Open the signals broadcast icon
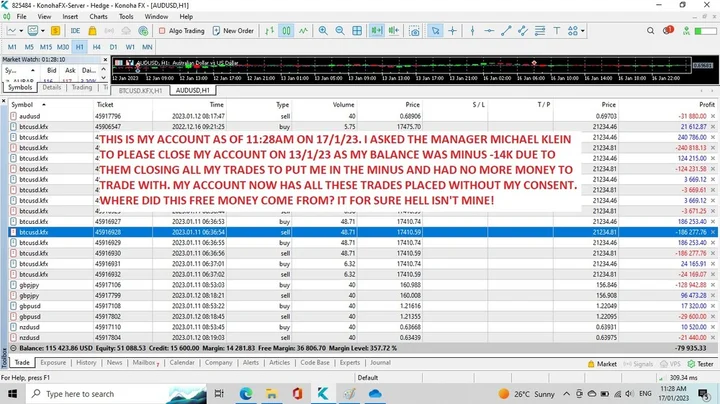 click(x=109, y=31)
